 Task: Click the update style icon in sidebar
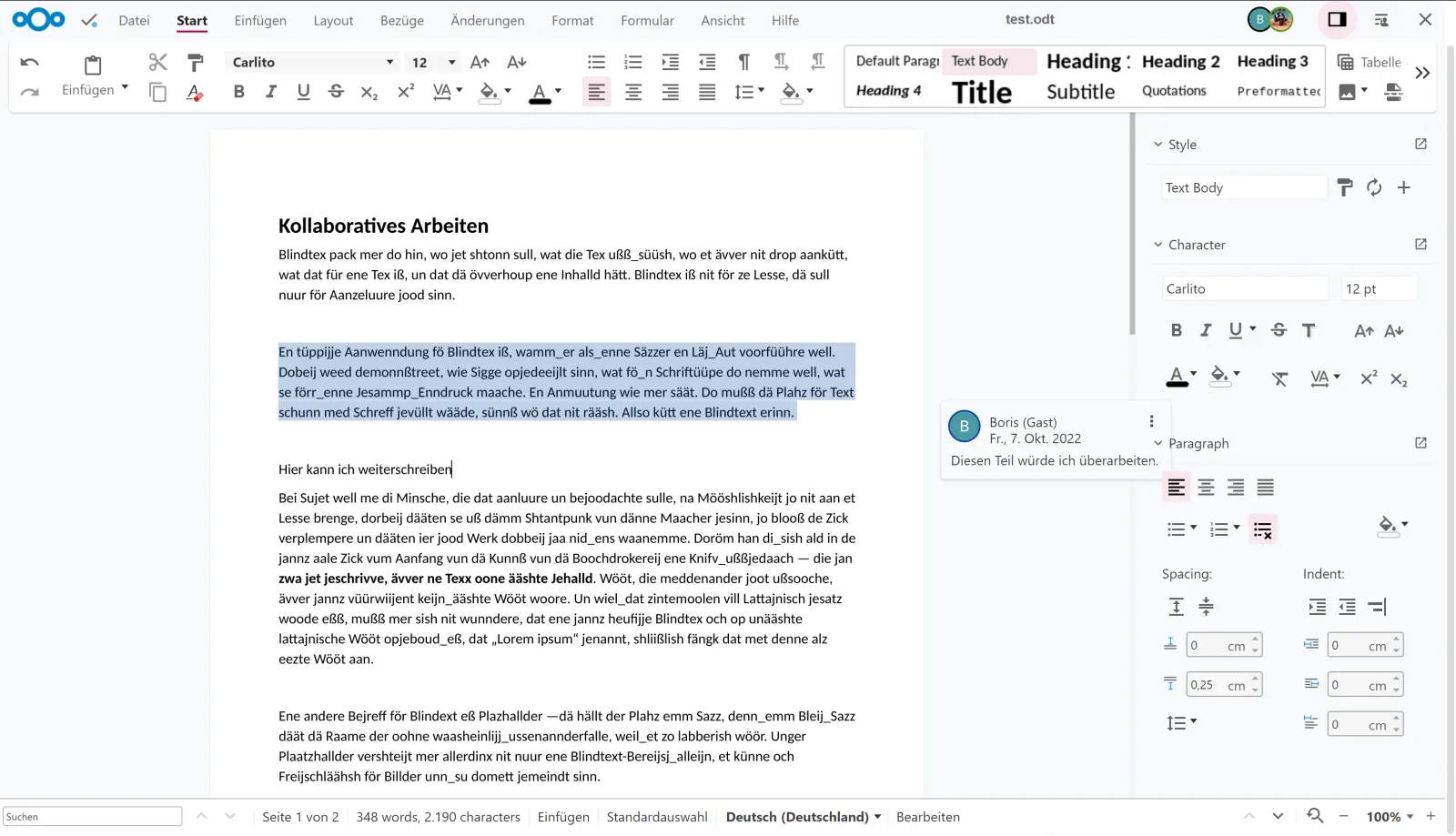coord(1374,187)
